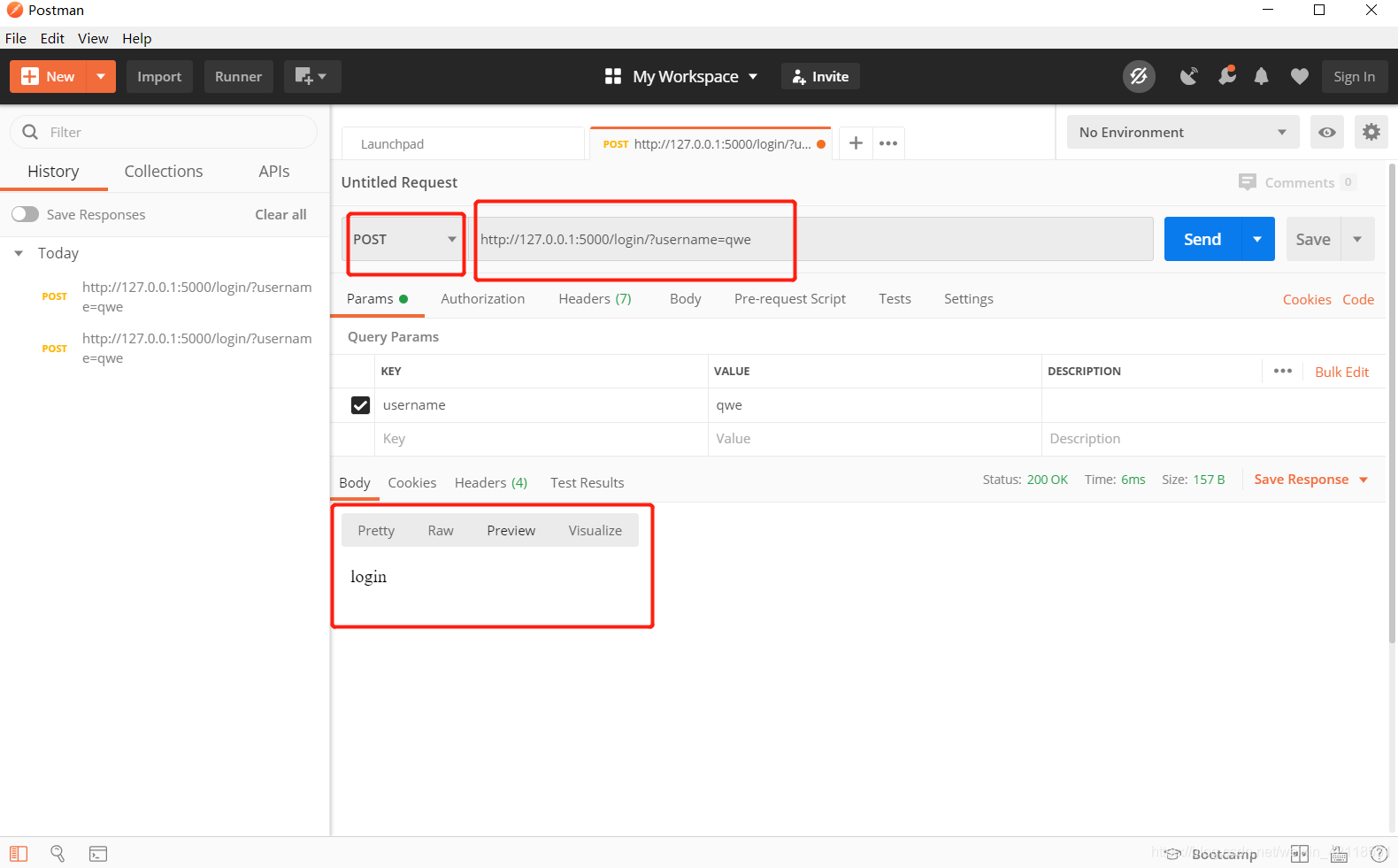This screenshot has height=868, width=1398.
Task: Open Find and Replace magnifier icon
Action: (x=58, y=854)
